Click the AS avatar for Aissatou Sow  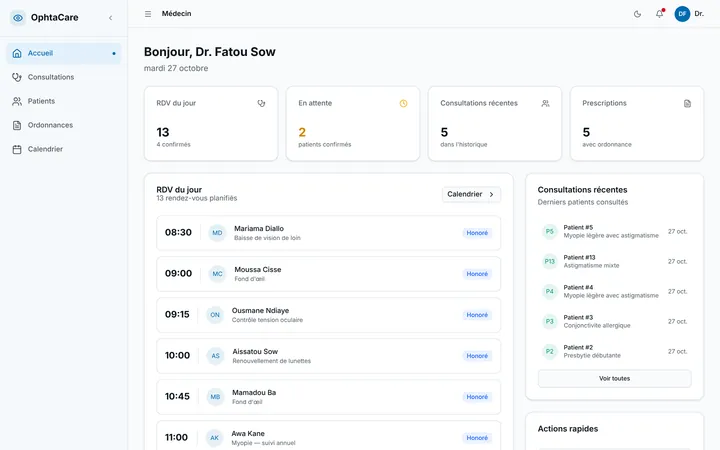(x=215, y=356)
